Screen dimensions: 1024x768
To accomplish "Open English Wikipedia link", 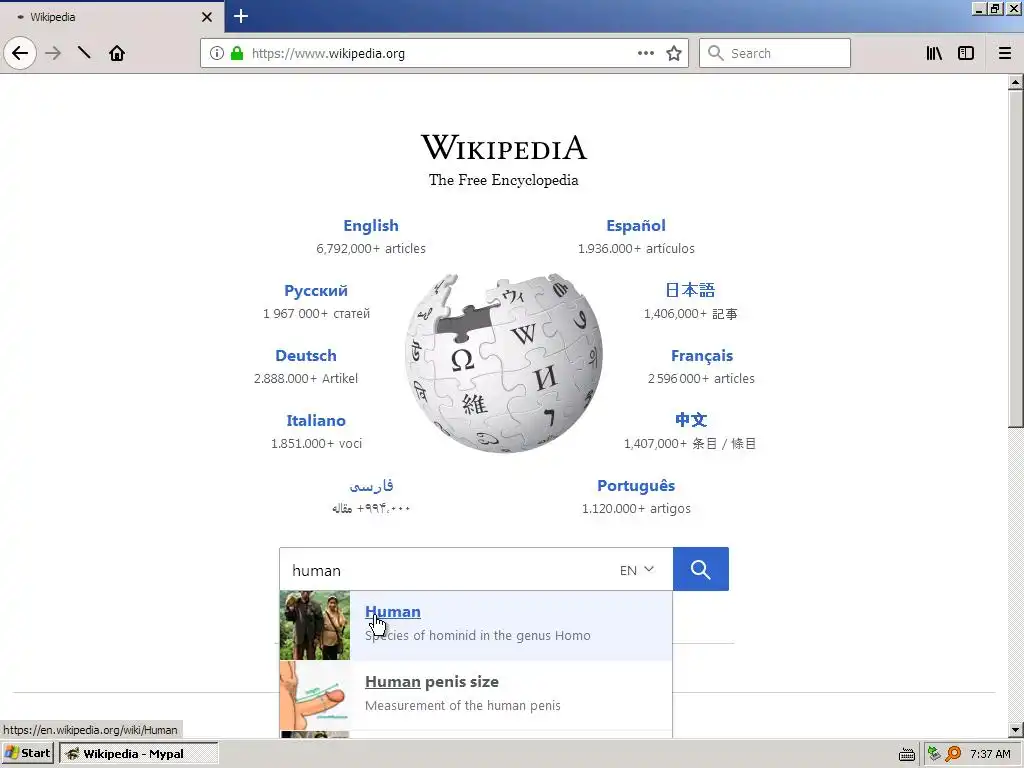I will pos(371,225).
